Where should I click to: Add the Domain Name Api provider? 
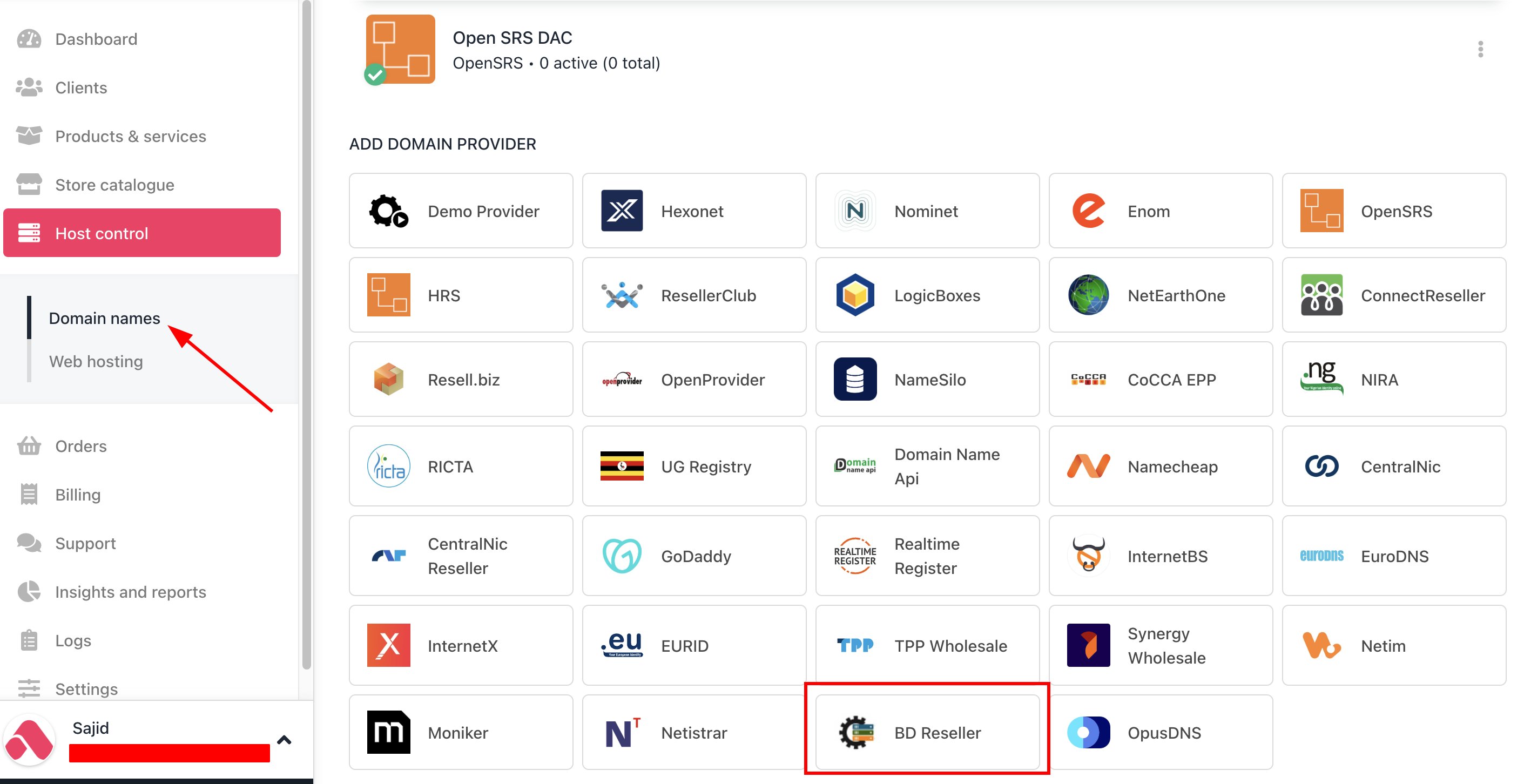[x=927, y=467]
